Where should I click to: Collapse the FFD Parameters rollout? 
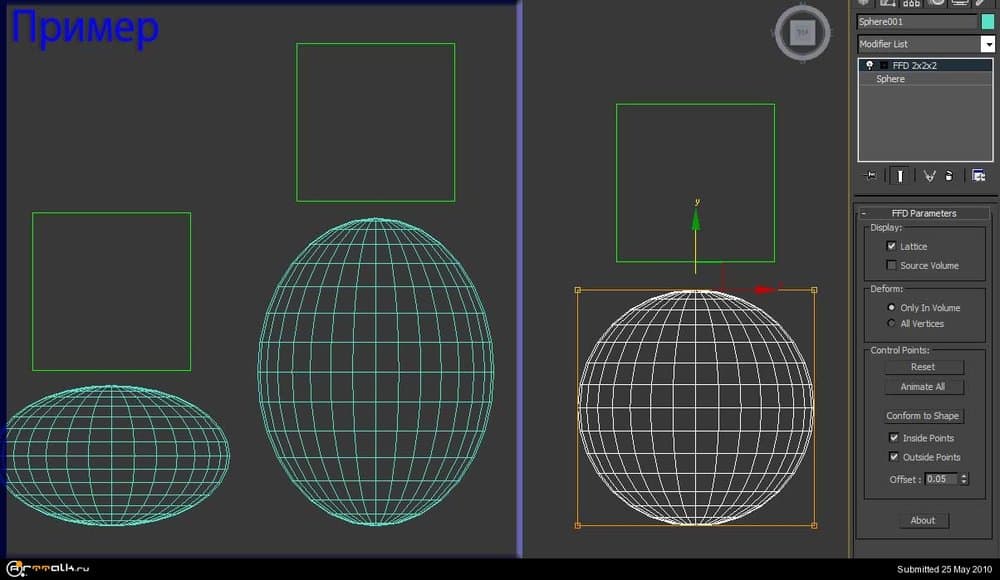pyautogui.click(x=923, y=213)
